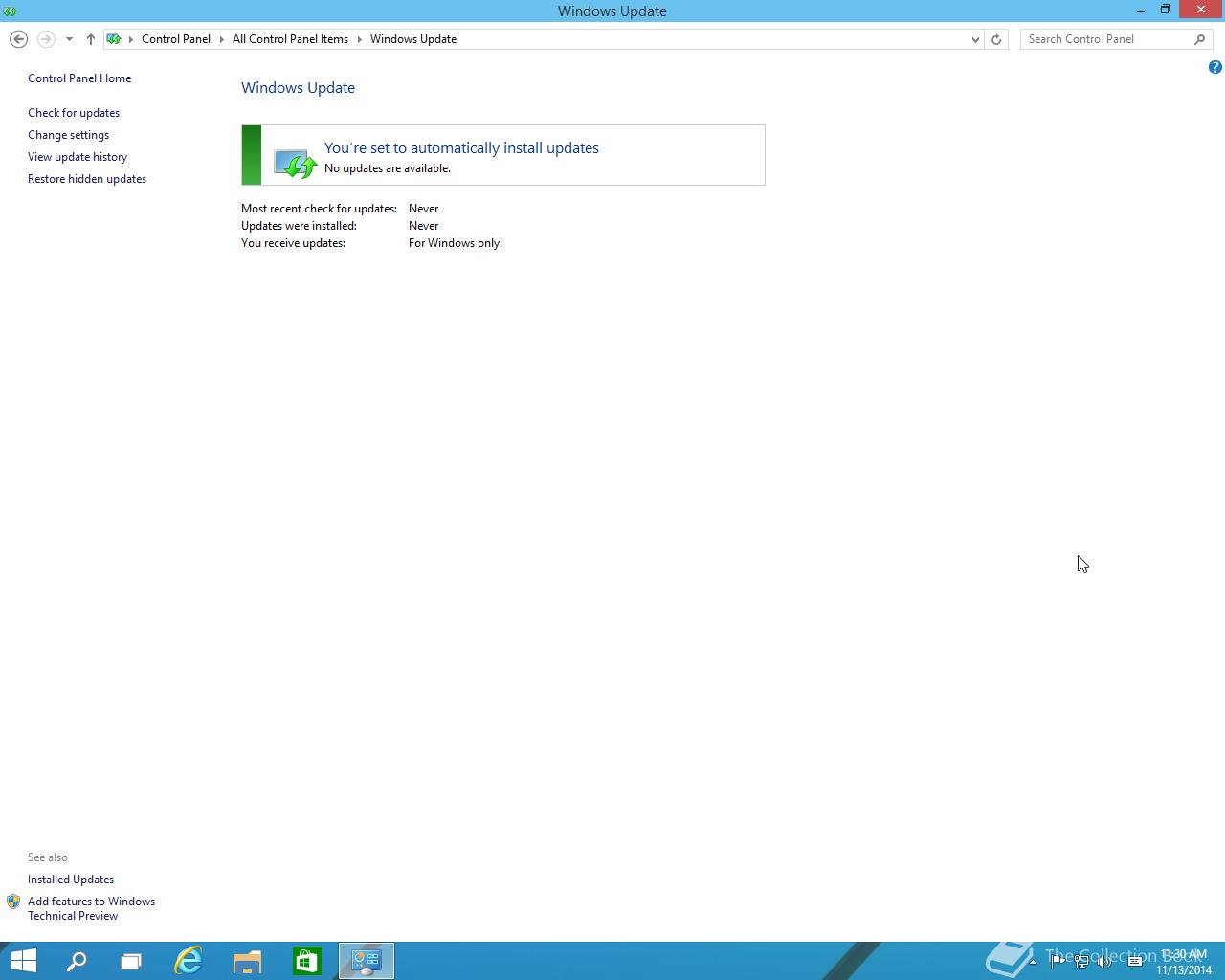The height and width of the screenshot is (980, 1225).
Task: Navigate to All Control Panel Items breadcrumb
Action: click(x=290, y=39)
